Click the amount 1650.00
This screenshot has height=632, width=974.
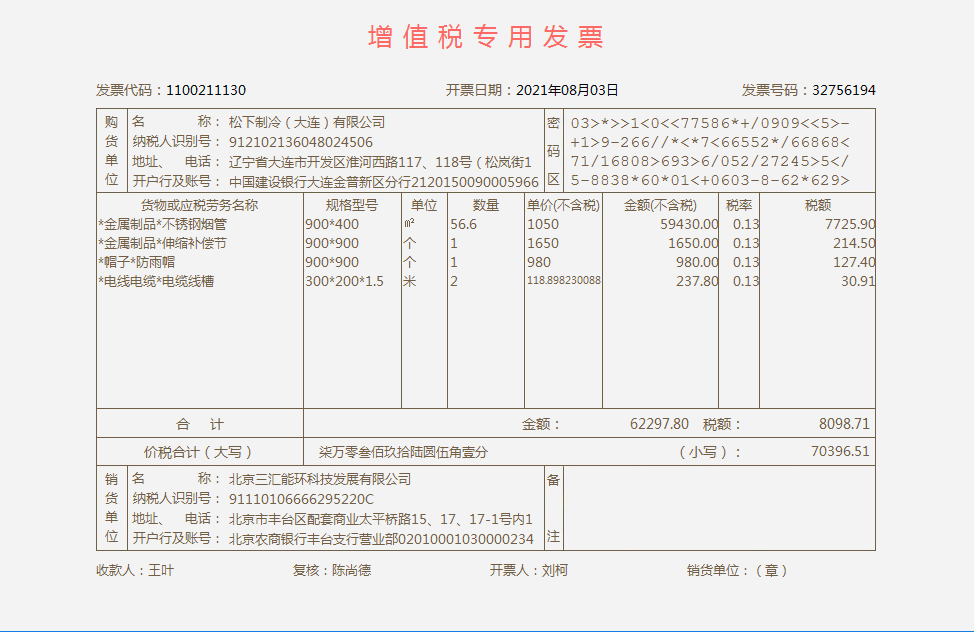[x=693, y=244]
